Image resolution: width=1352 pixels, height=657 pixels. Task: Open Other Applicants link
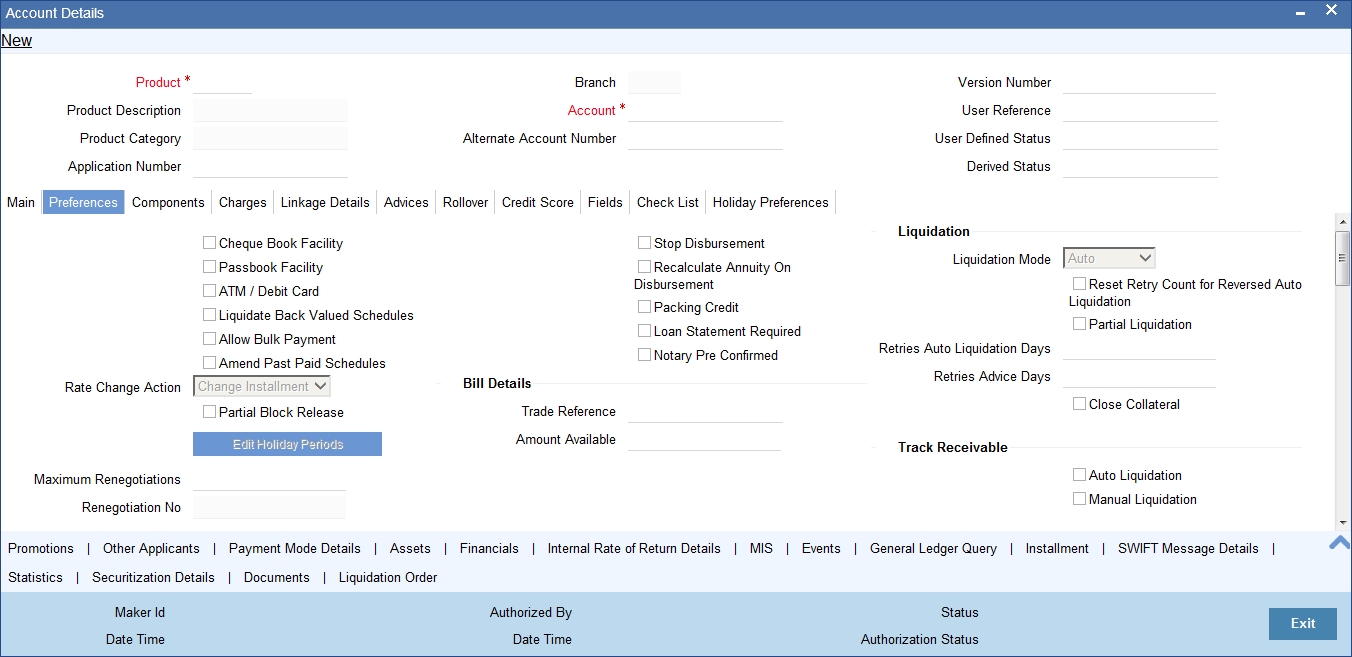pos(151,548)
